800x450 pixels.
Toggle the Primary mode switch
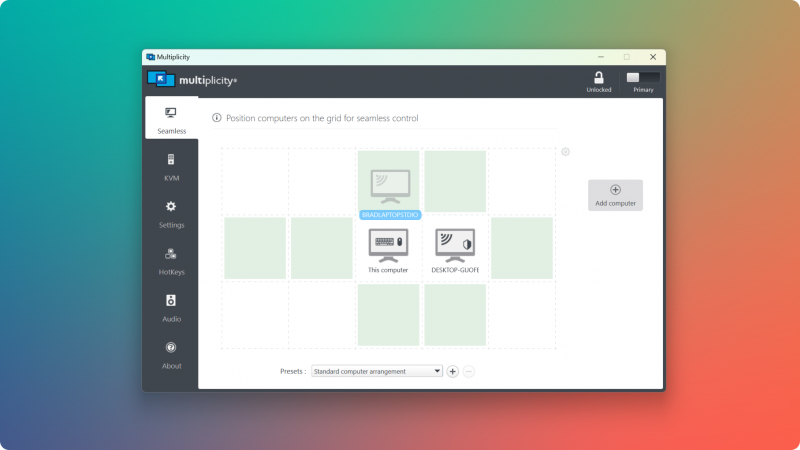[643, 77]
